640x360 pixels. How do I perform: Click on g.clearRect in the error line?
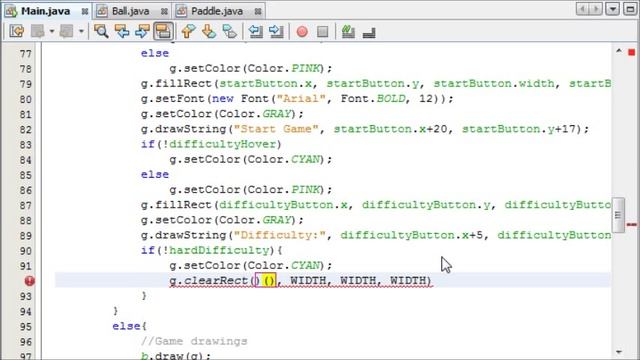pos(209,280)
